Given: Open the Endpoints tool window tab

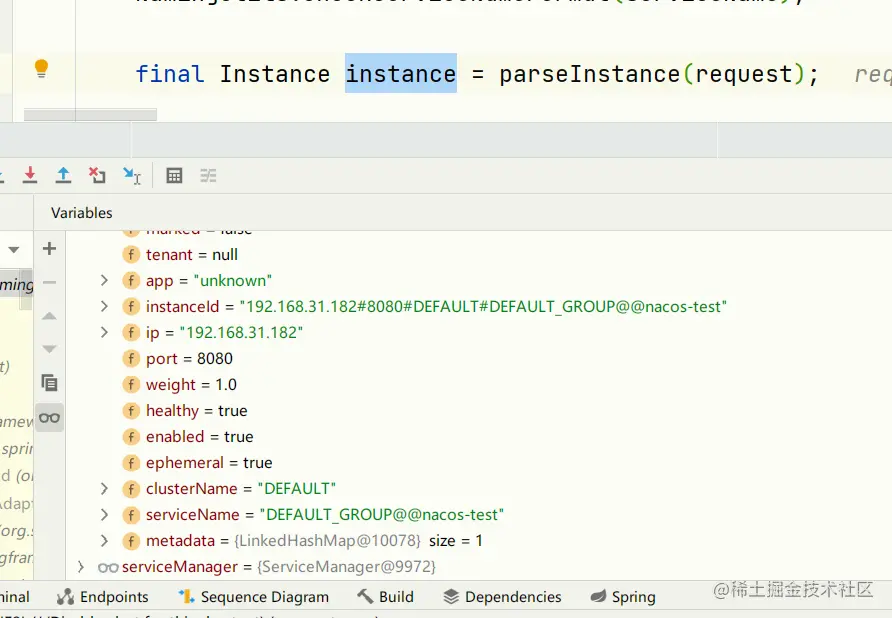Looking at the screenshot, I should (102, 596).
